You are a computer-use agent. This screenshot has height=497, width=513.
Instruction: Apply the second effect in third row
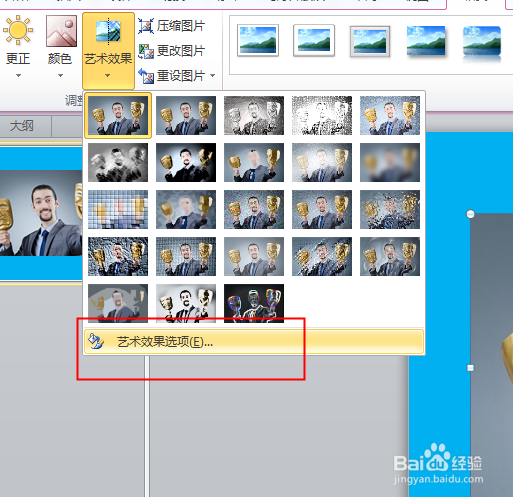pyautogui.click(x=186, y=210)
